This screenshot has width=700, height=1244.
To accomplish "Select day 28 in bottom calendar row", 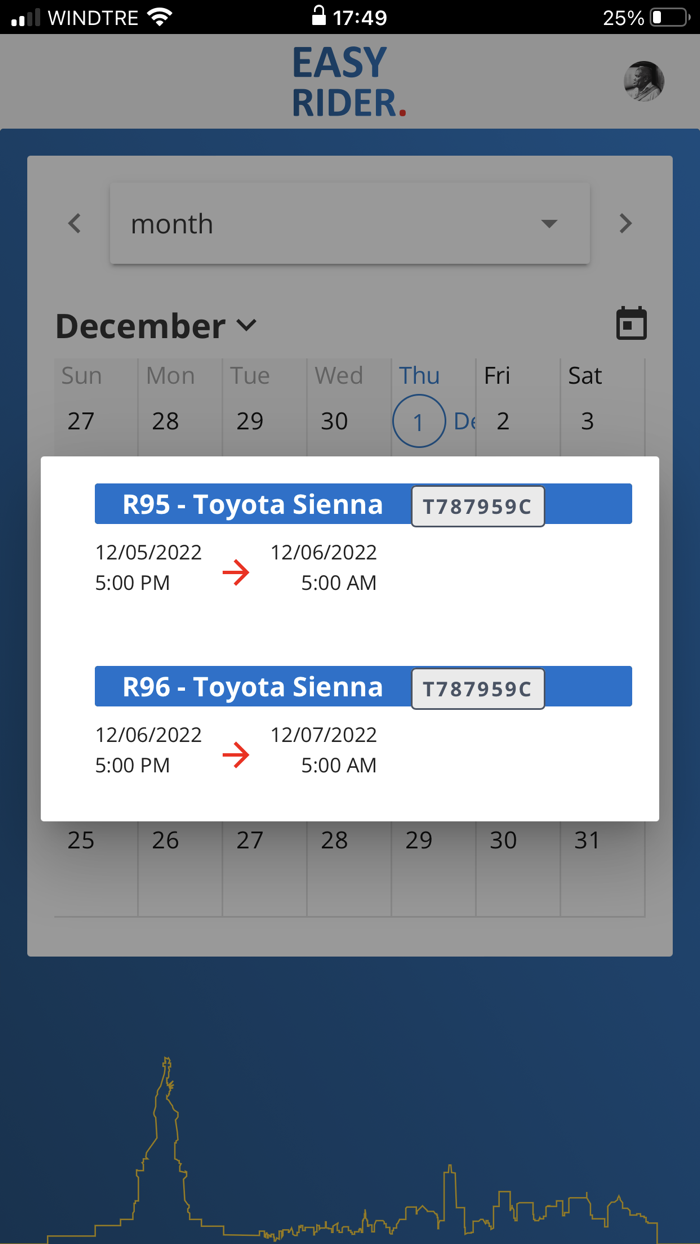I will coord(334,840).
